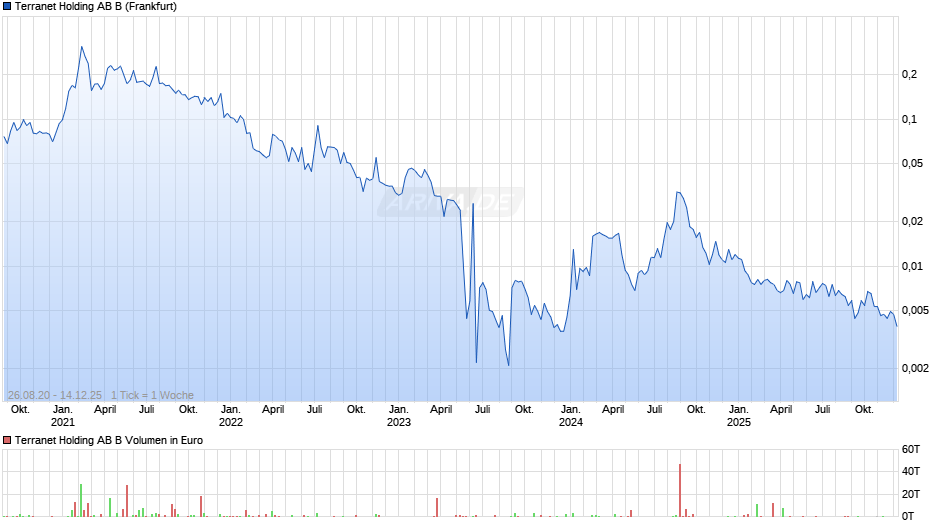Click the blue legend square beside Terranet Holding AB B (Frankfurt)
The image size is (940, 526).
pyautogui.click(x=7, y=7)
